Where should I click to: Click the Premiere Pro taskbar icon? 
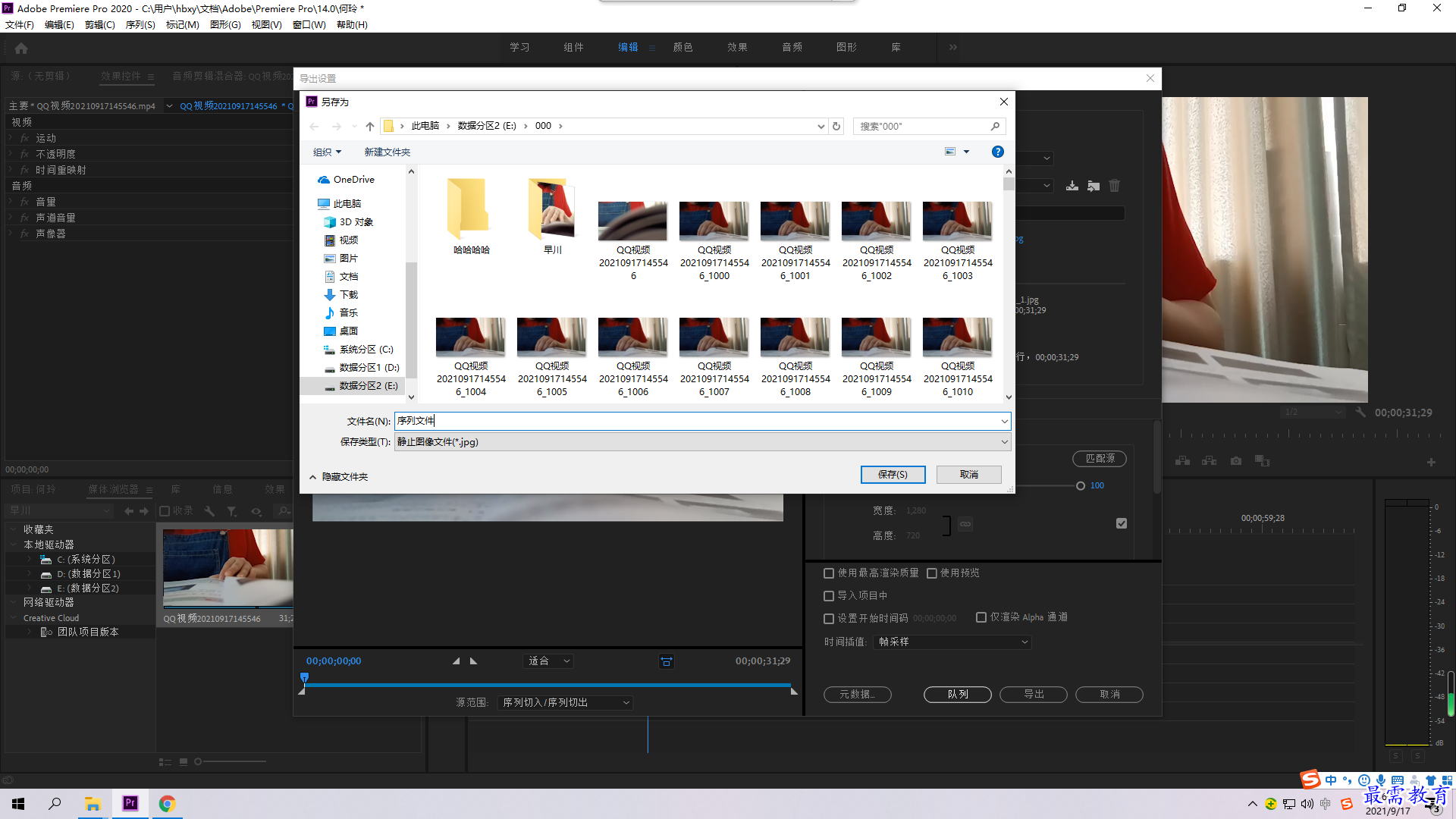(x=130, y=804)
